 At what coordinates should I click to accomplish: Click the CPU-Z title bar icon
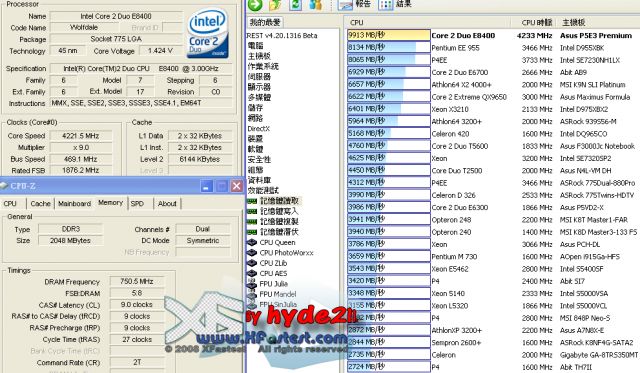[4, 186]
